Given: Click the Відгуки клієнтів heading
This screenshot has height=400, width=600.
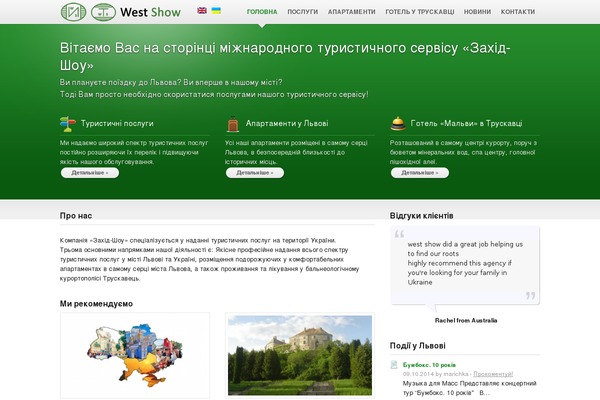Looking at the screenshot, I should coord(422,216).
